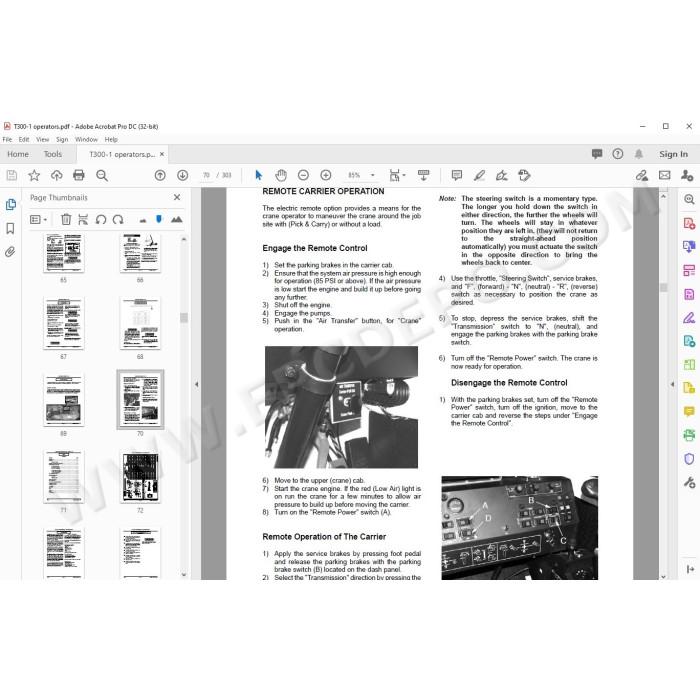Open the Sign menu
Viewport: 700px width, 700px height.
[62, 139]
